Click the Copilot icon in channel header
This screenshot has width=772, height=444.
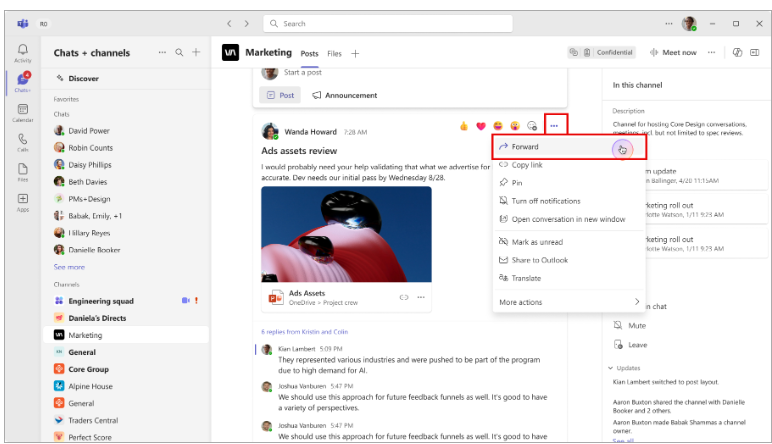coord(737,52)
